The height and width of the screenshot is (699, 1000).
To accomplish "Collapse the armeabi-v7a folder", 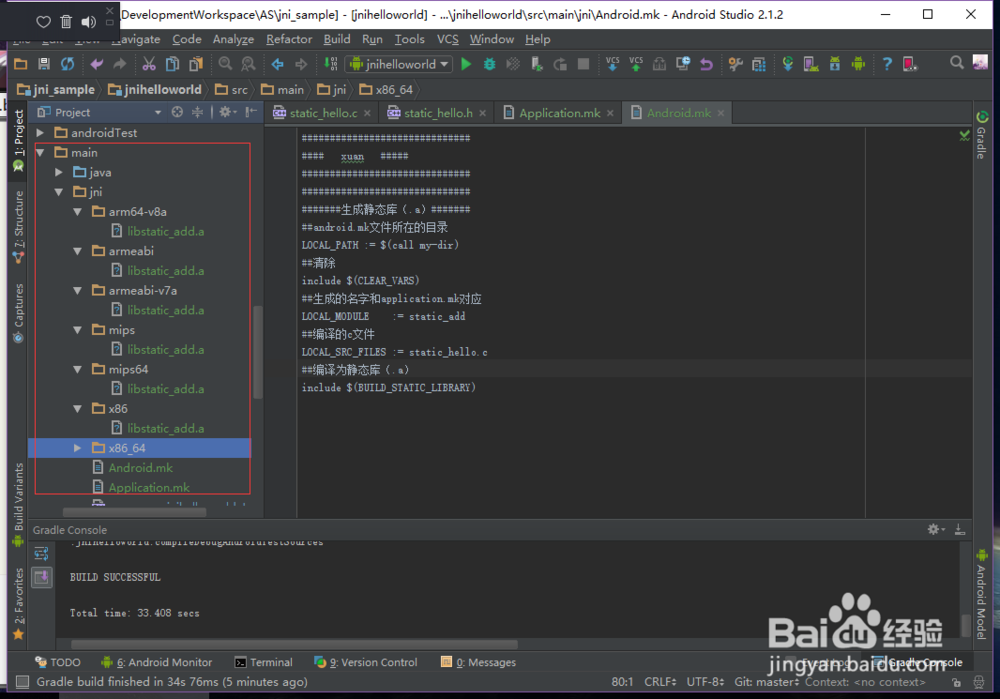I will click(x=77, y=291).
